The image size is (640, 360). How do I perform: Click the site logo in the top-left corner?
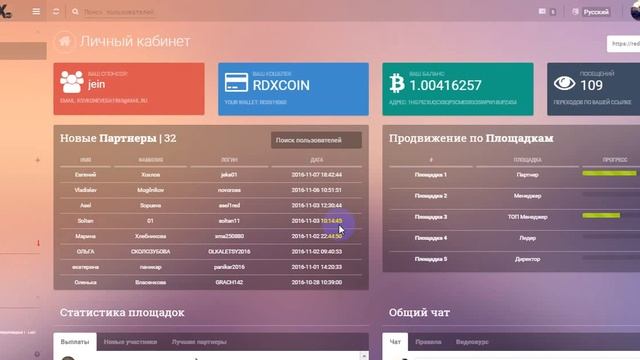[x=5, y=11]
